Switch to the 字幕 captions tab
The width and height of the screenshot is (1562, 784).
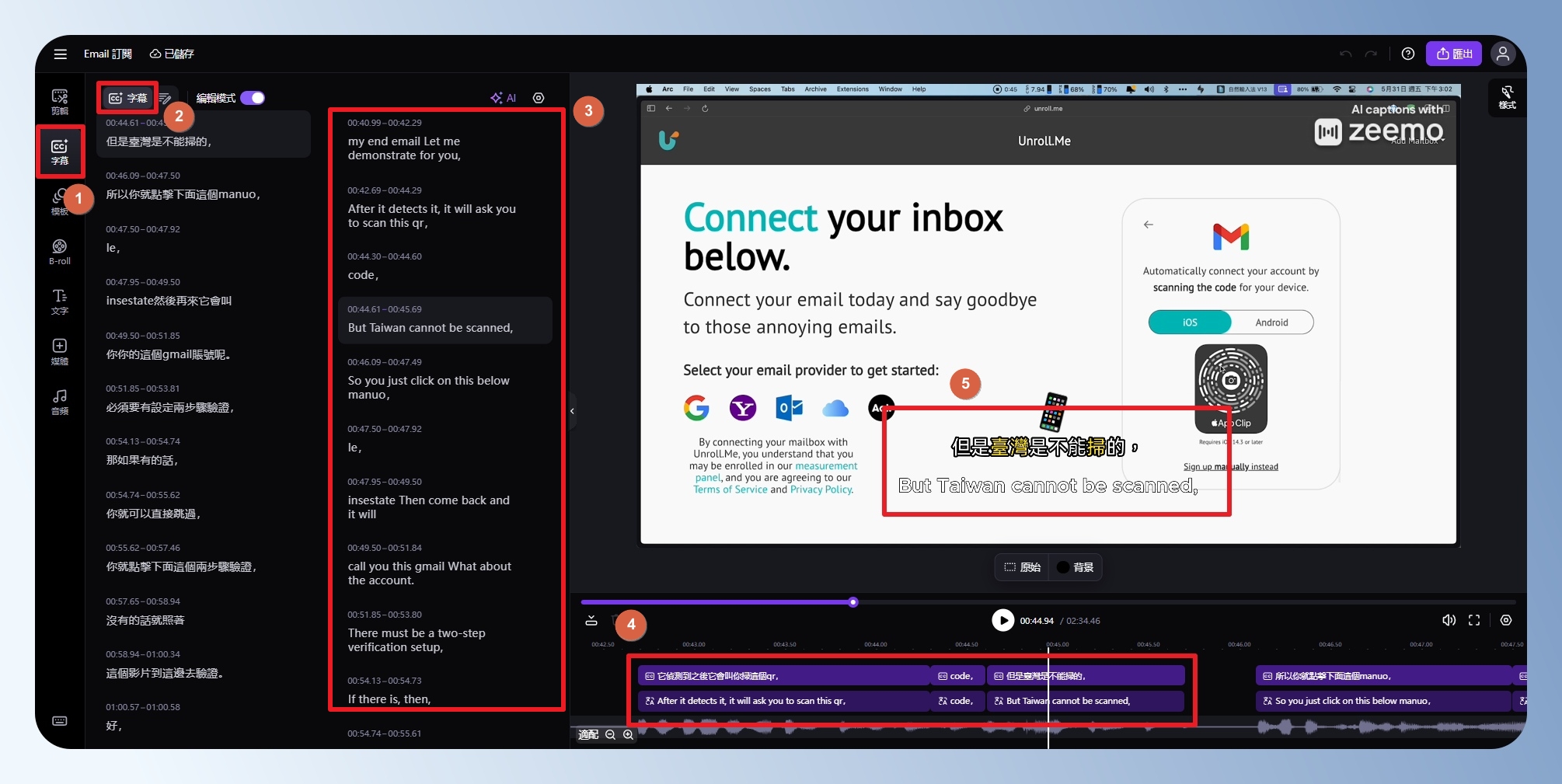click(128, 98)
